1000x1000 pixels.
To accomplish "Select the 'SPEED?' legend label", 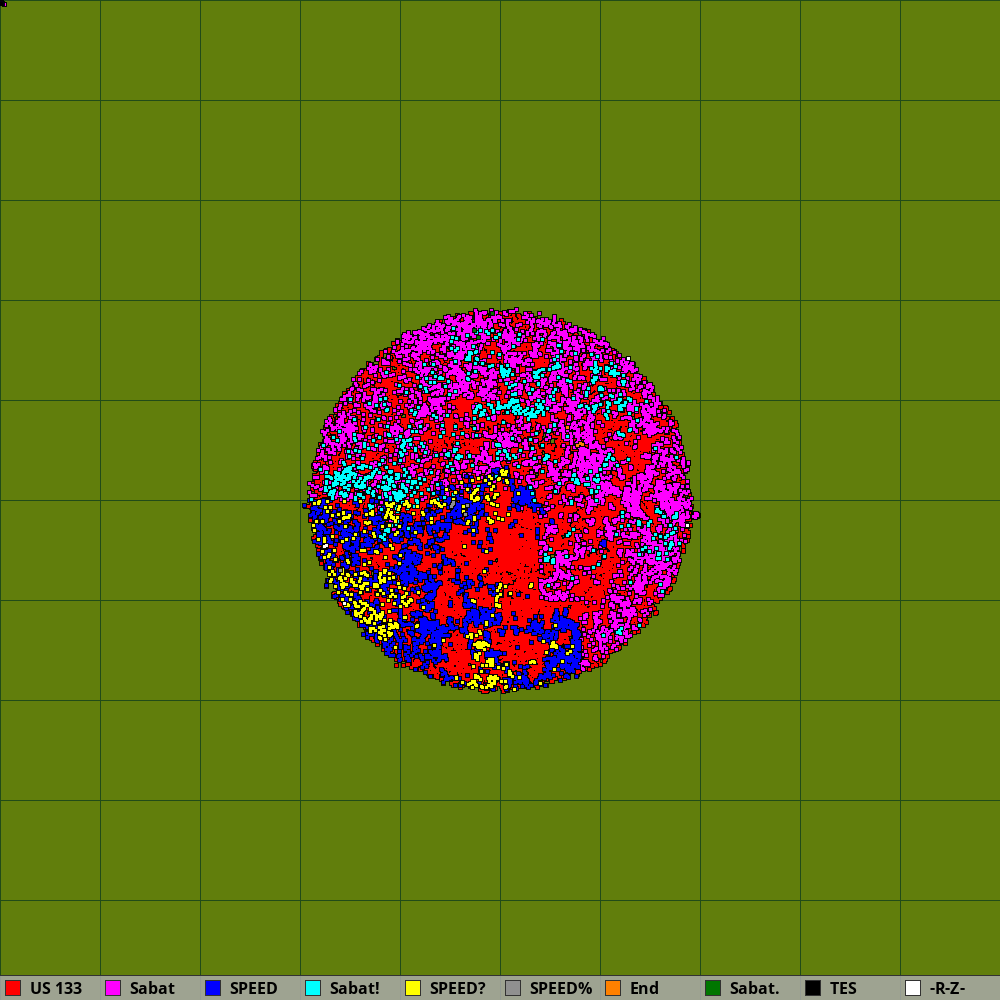I will coord(458,989).
